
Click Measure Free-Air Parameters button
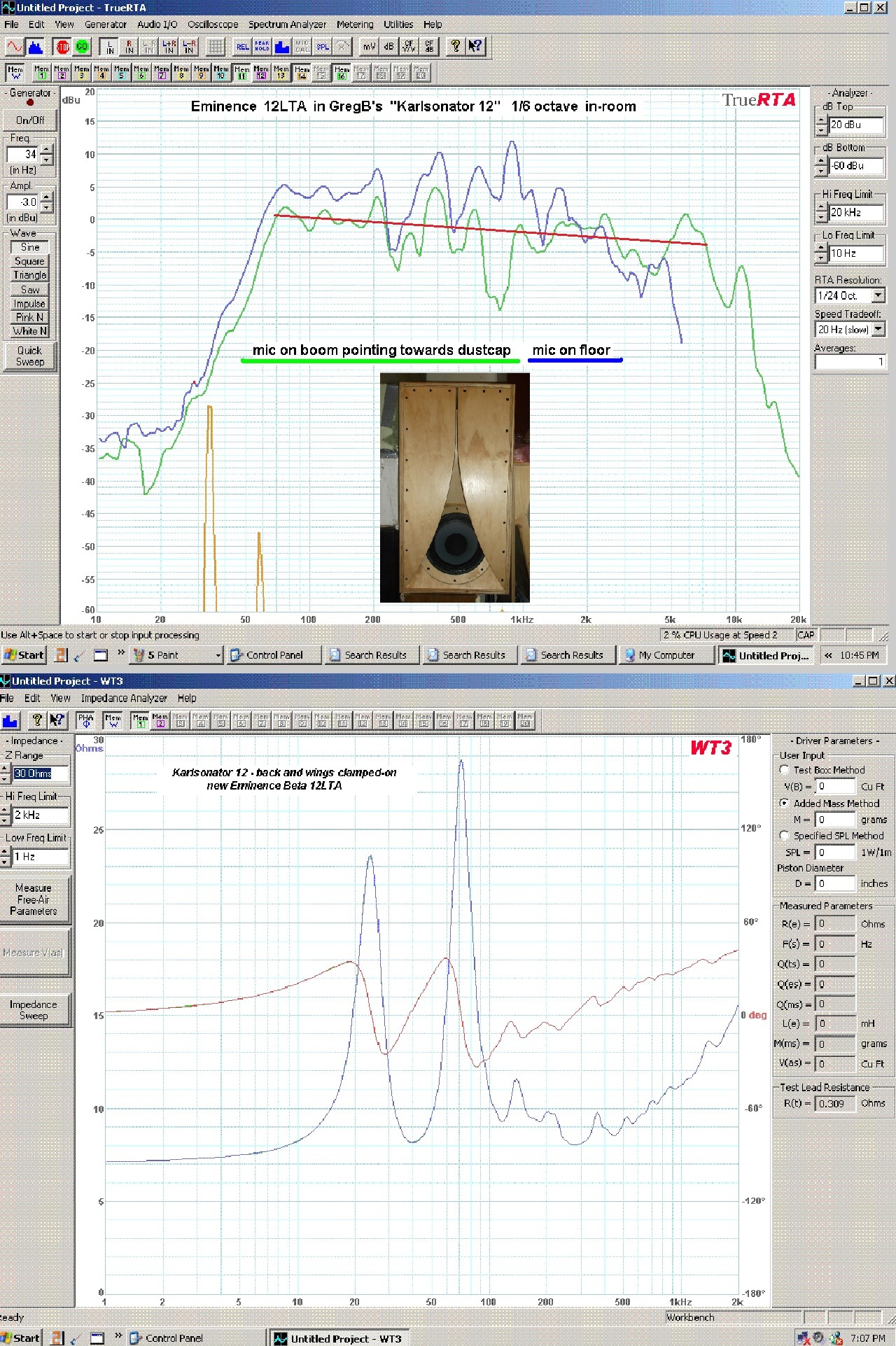pyautogui.click(x=34, y=899)
